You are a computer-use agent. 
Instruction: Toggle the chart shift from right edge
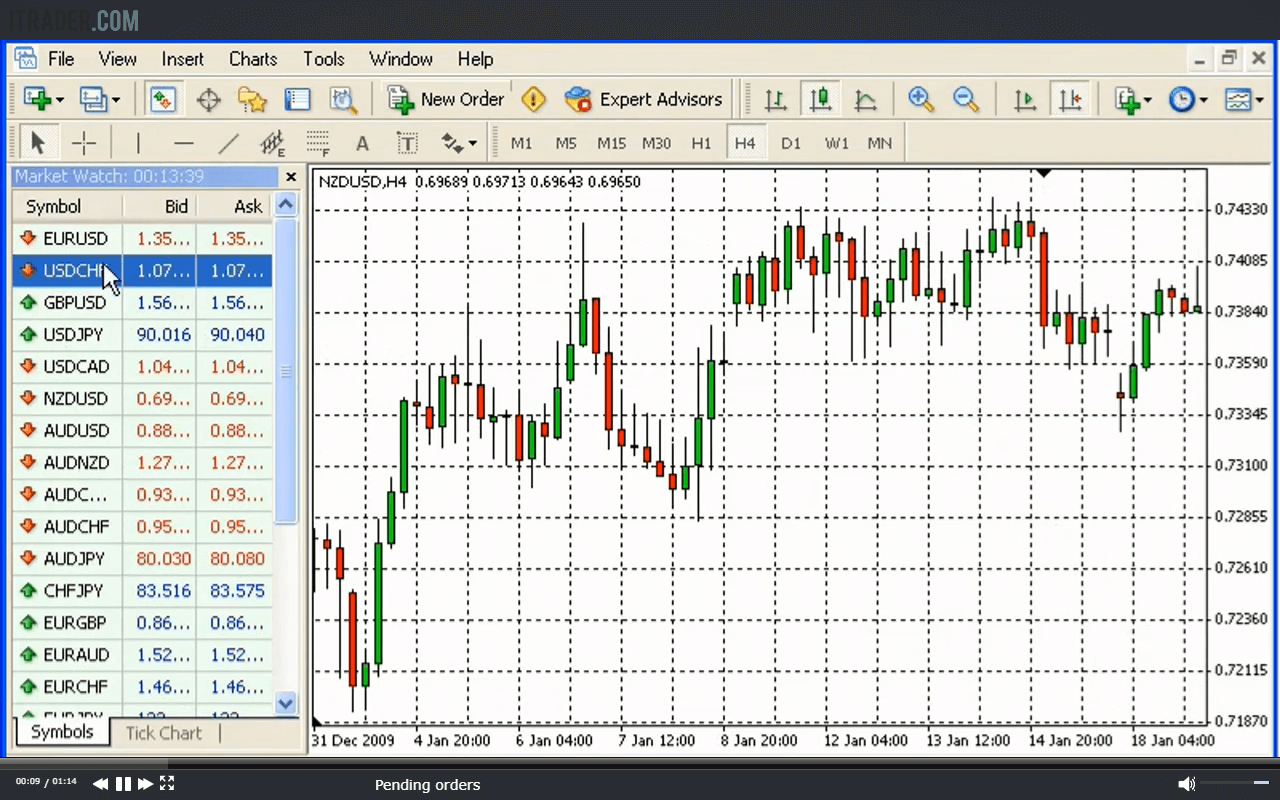click(x=1072, y=99)
